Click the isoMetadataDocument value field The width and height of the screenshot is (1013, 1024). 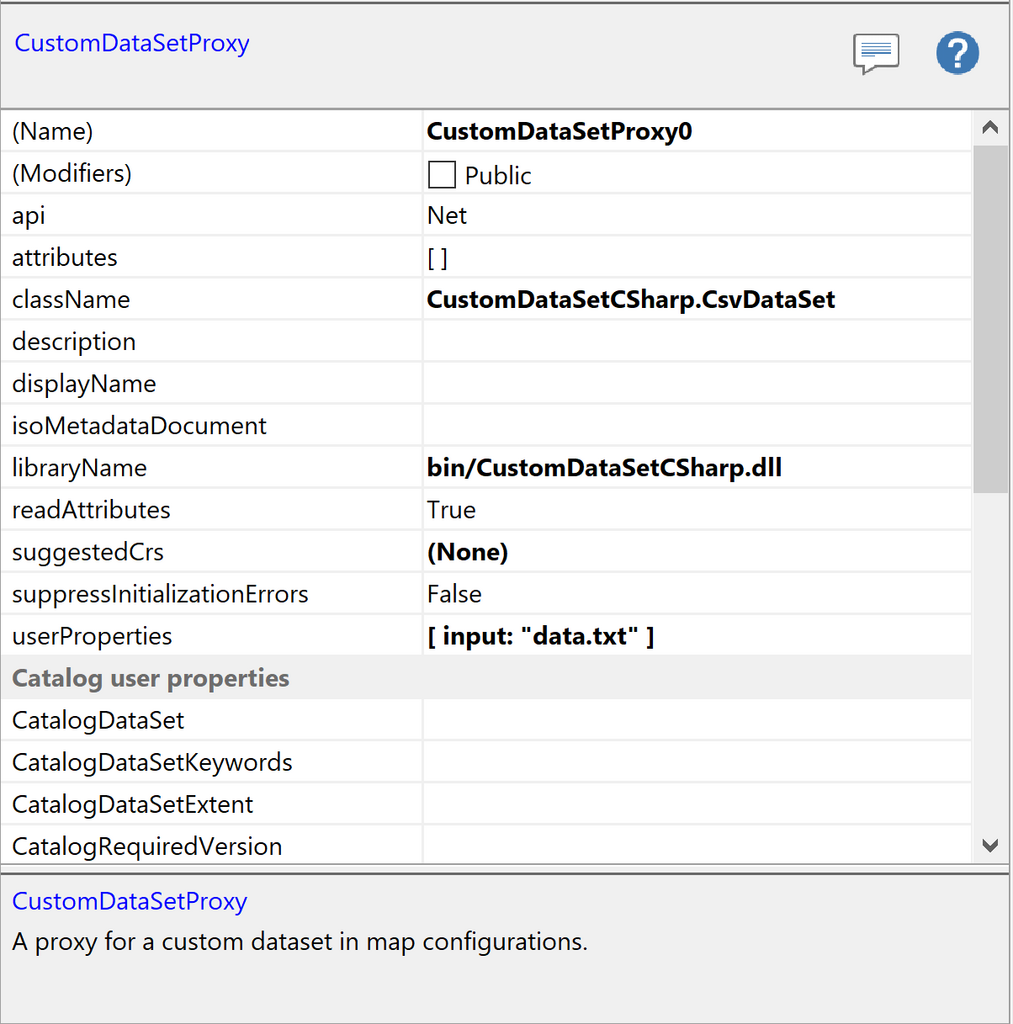[x=697, y=425]
